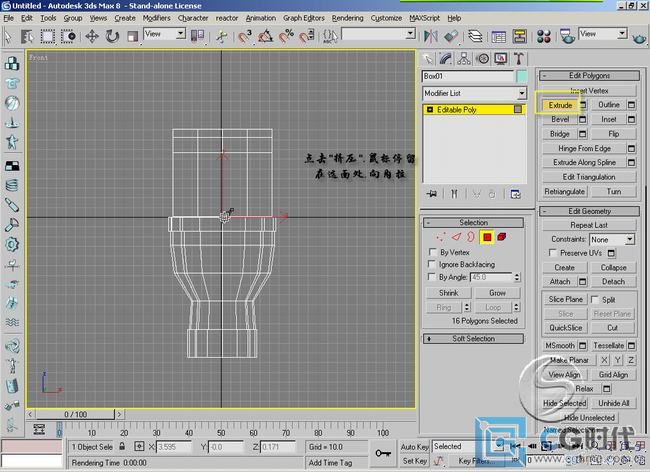The width and height of the screenshot is (650, 472).
Task: Toggle Auto Key animation mode
Action: click(414, 447)
